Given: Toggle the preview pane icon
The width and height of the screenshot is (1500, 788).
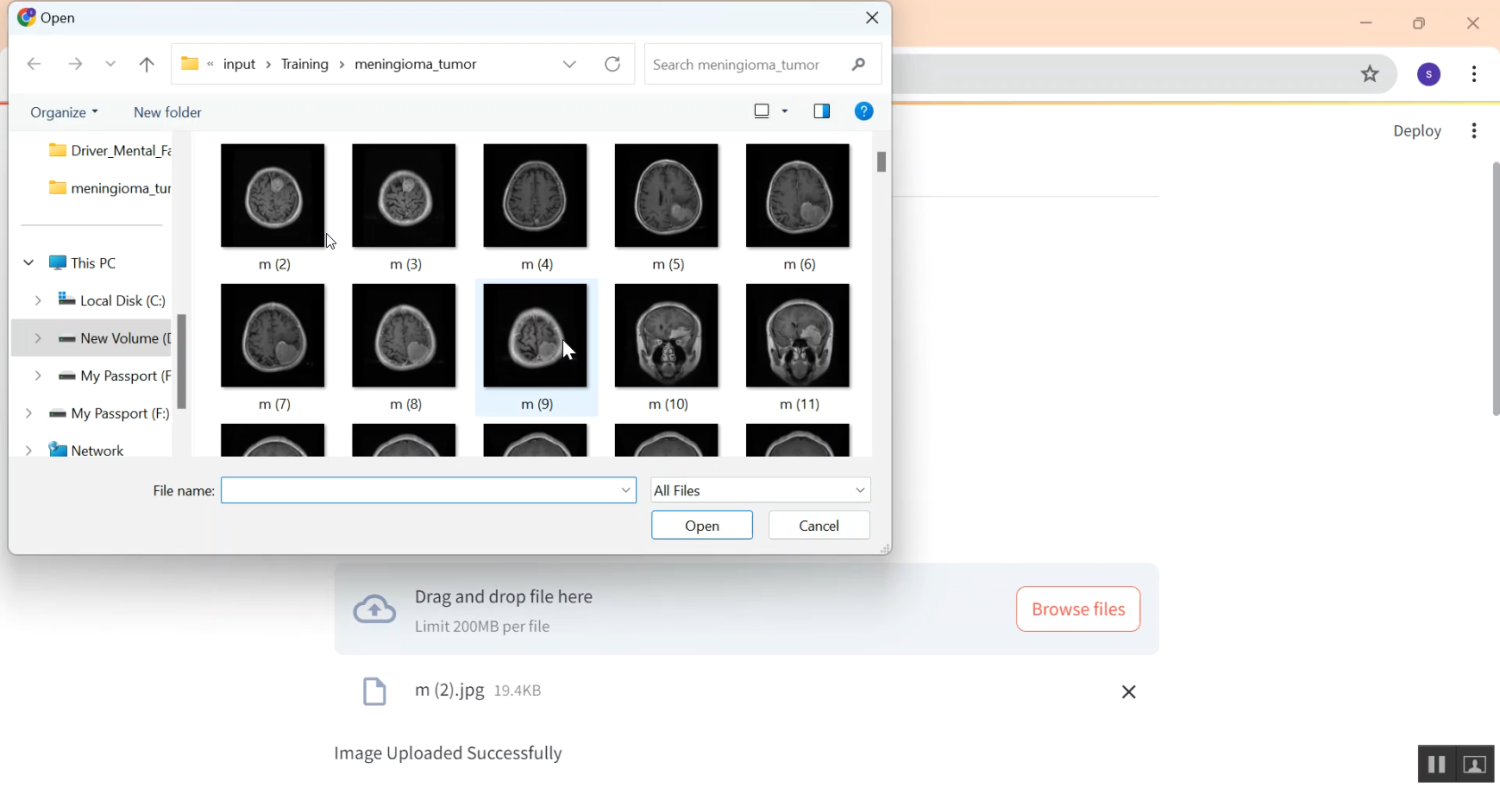Looking at the screenshot, I should tap(821, 112).
